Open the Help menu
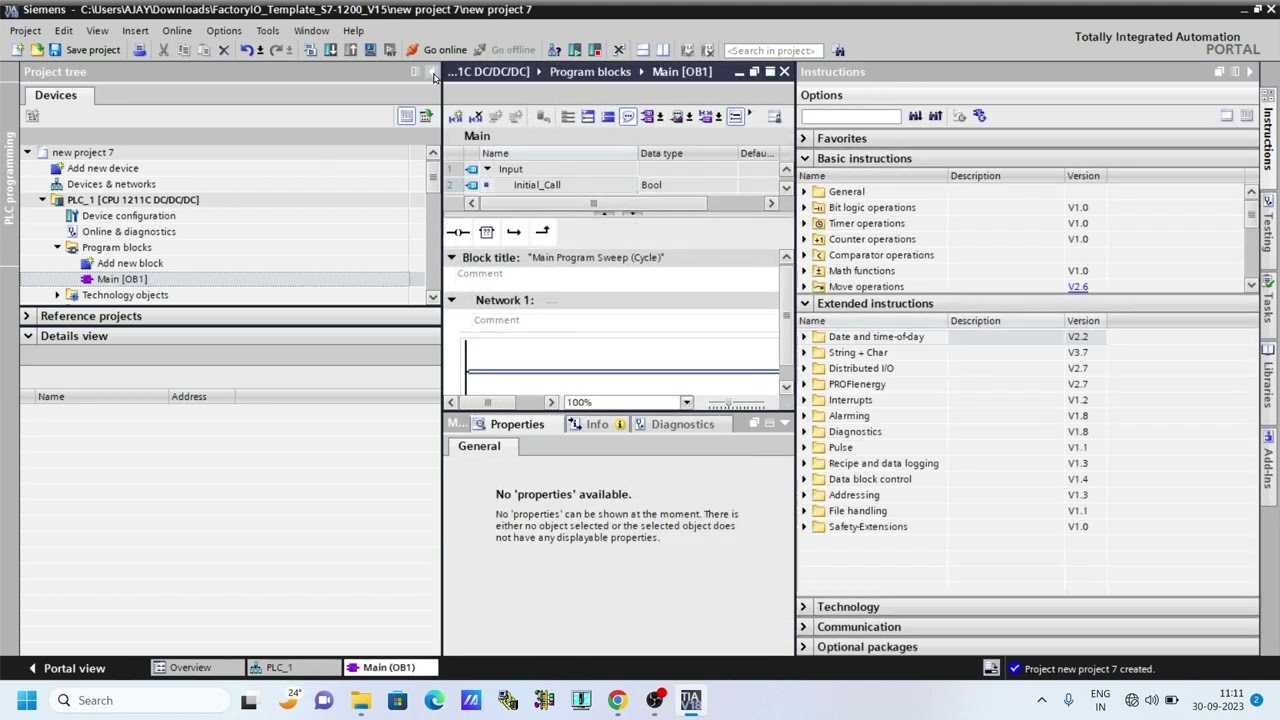Image resolution: width=1280 pixels, height=720 pixels. pos(353,31)
